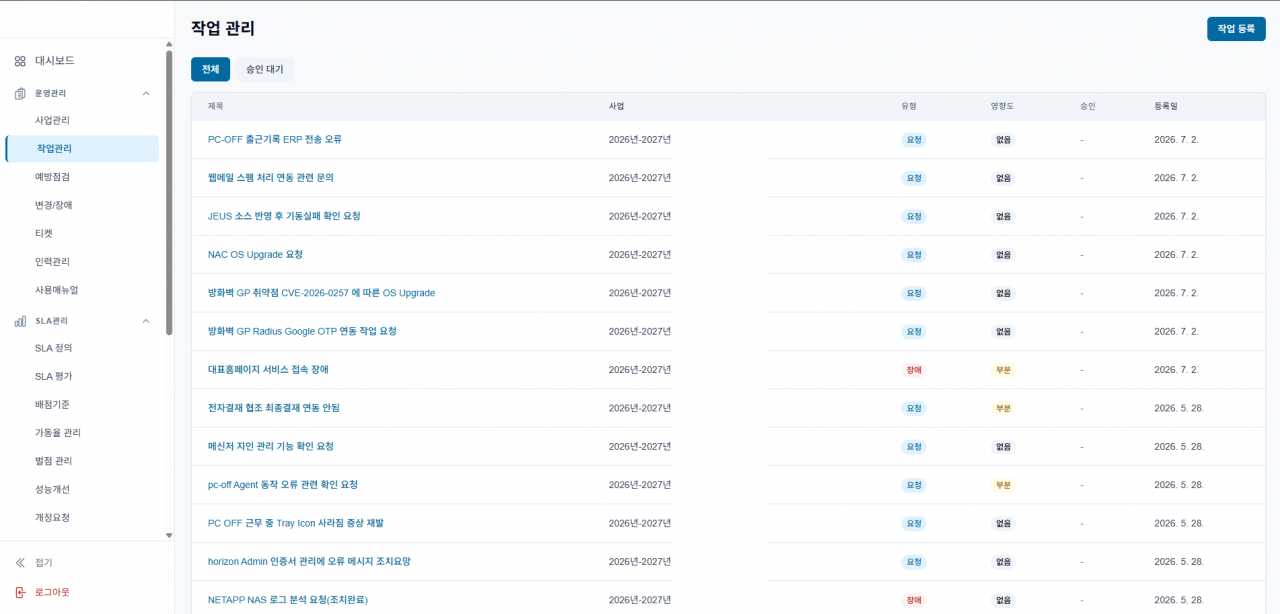Viewport: 1280px width, 614px height.
Task: Open PC-OFF 출근기록 ERP 전송 오류 task
Action: (x=275, y=139)
